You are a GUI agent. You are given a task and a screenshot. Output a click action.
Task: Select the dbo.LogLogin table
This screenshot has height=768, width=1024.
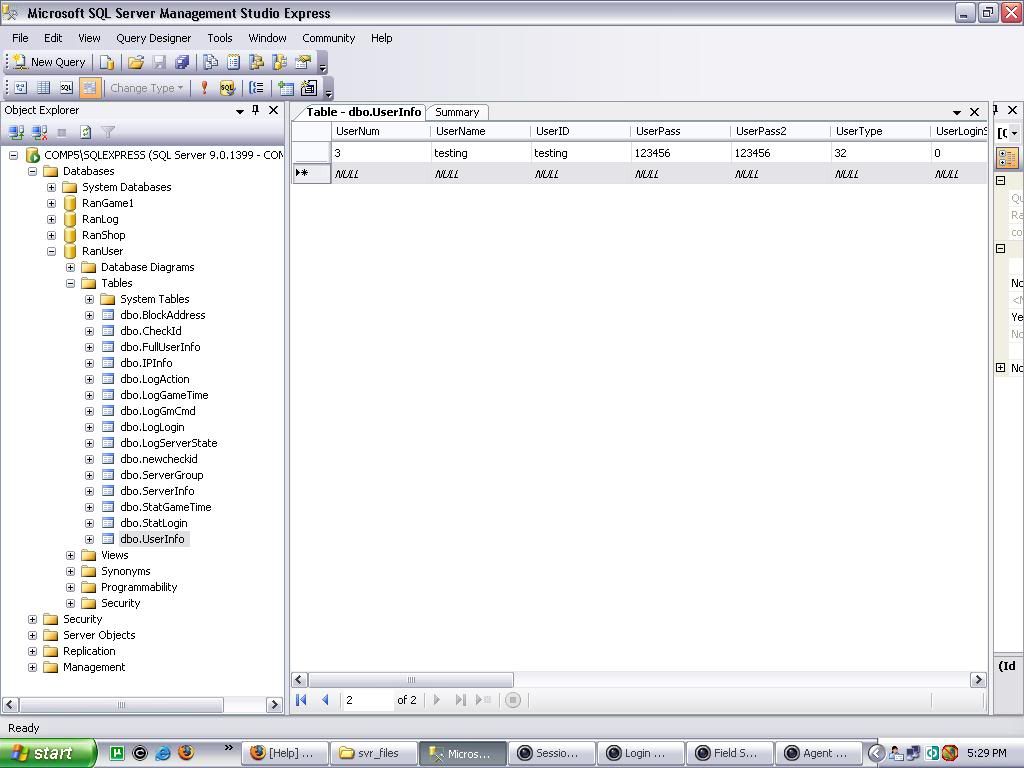[x=152, y=427]
